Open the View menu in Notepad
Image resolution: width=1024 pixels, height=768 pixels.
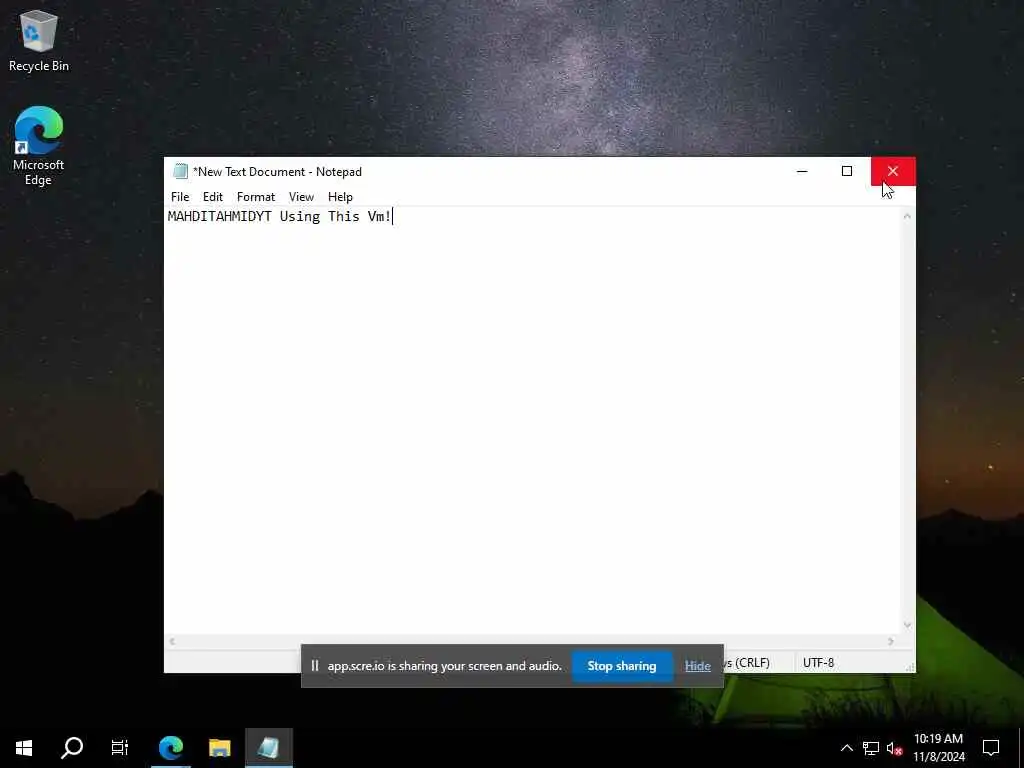click(301, 197)
